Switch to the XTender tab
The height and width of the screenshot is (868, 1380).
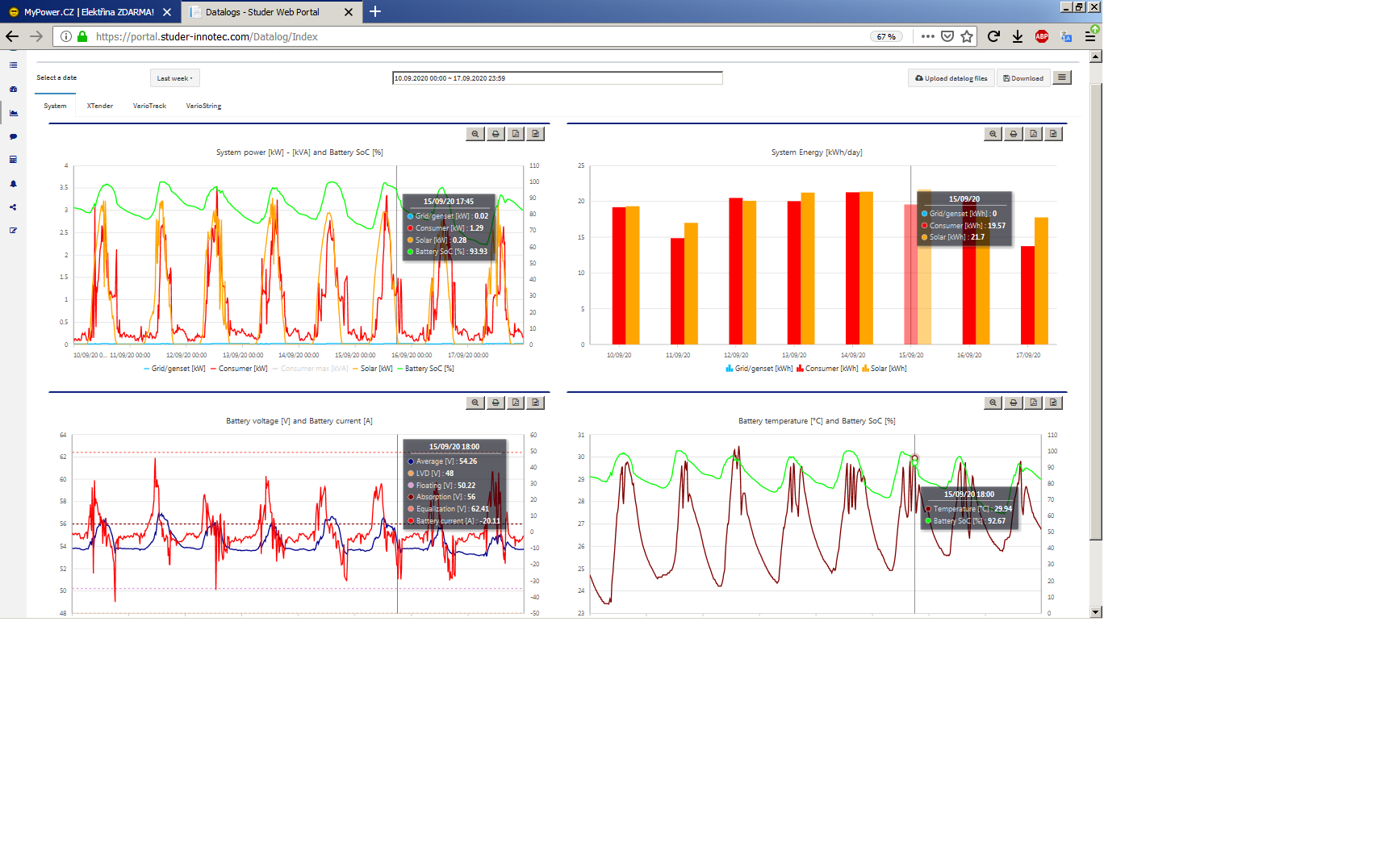pyautogui.click(x=100, y=106)
